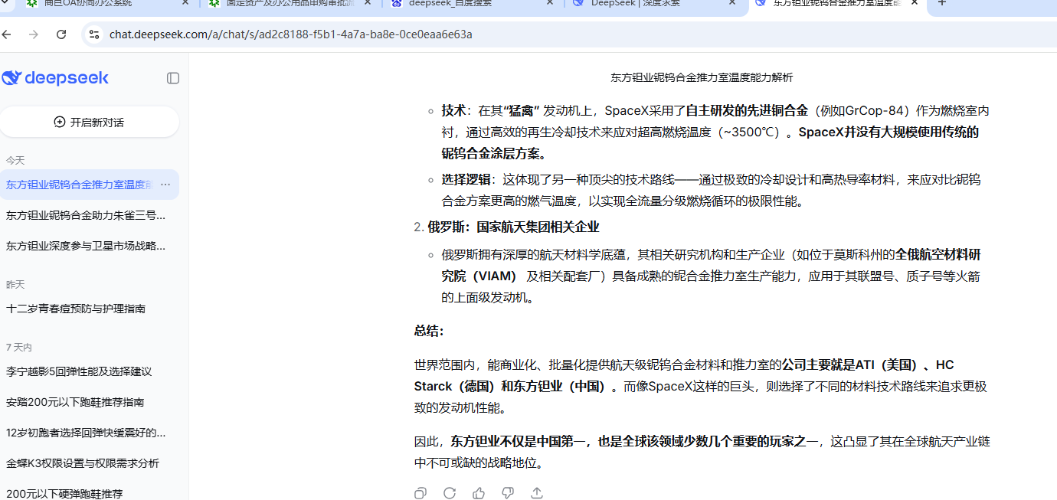Open chat 12岁初跑者选择回弹快缓震好的

tap(86, 433)
